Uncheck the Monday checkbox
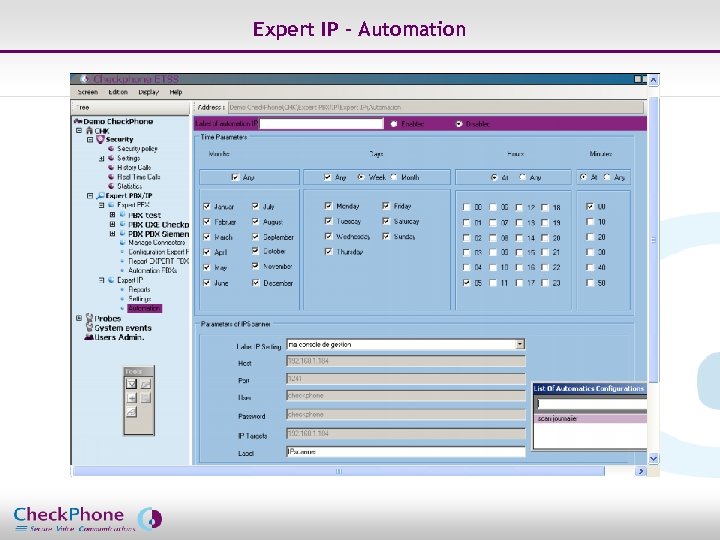This screenshot has width=720, height=540. click(328, 206)
